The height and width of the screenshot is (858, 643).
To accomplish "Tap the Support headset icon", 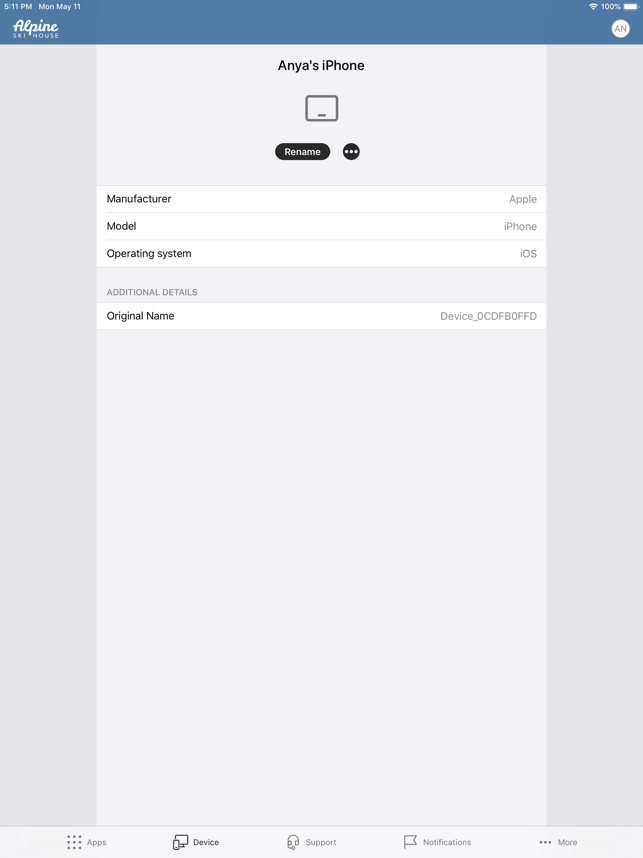I will point(293,842).
